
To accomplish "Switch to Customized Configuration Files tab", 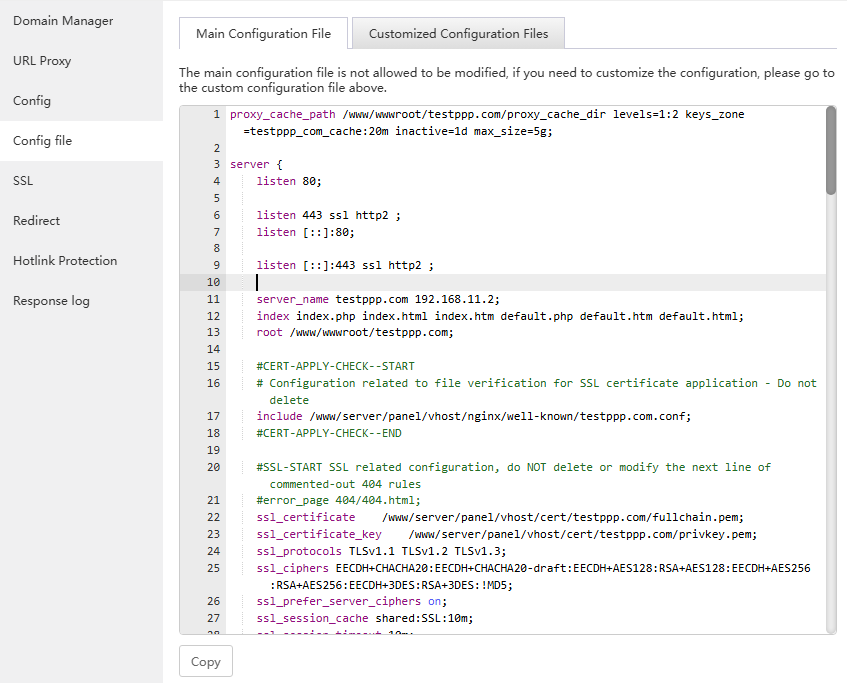I will tap(458, 33).
